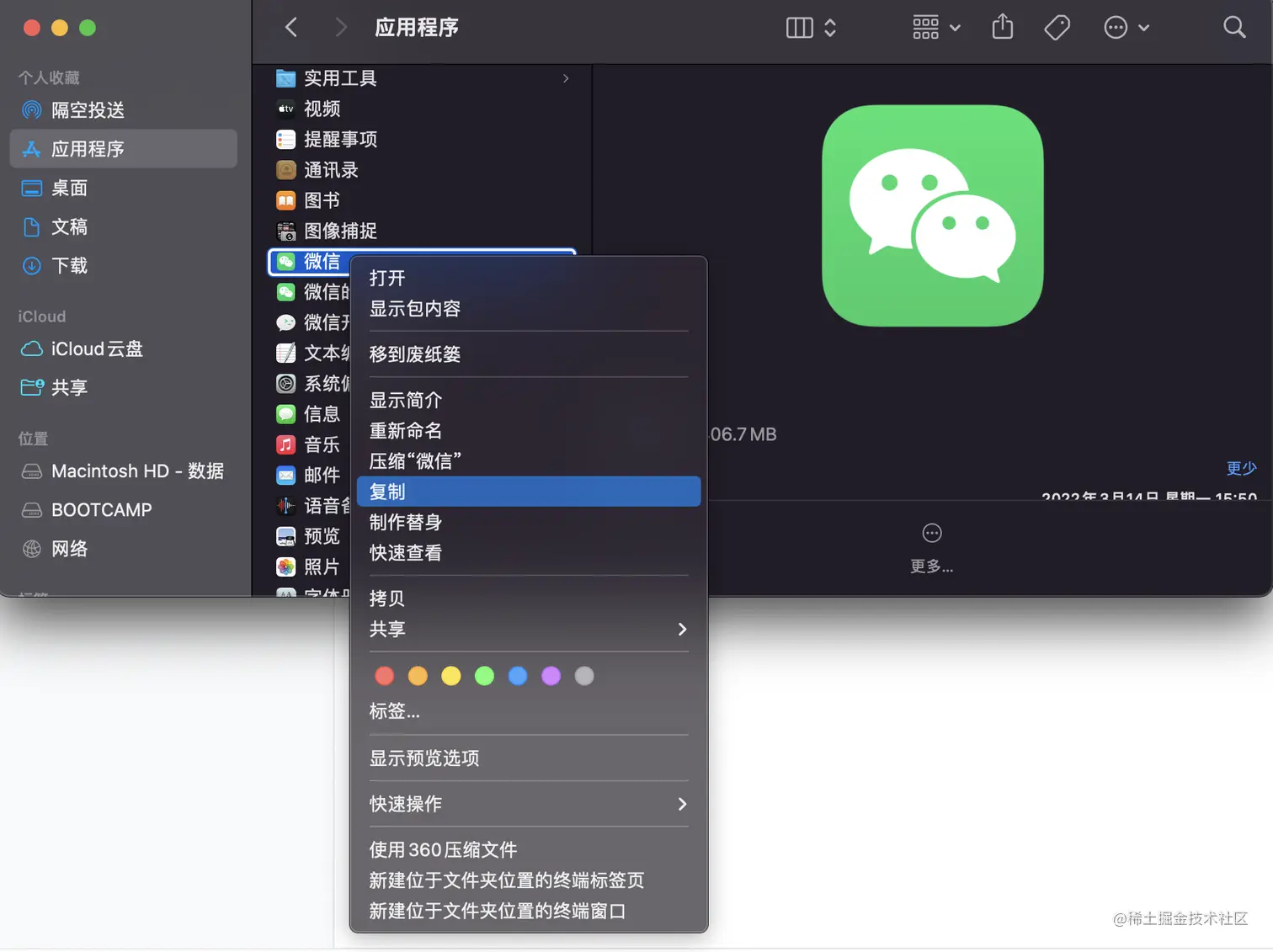Apply the gray tag color
Image resolution: width=1273 pixels, height=952 pixels.
point(584,676)
